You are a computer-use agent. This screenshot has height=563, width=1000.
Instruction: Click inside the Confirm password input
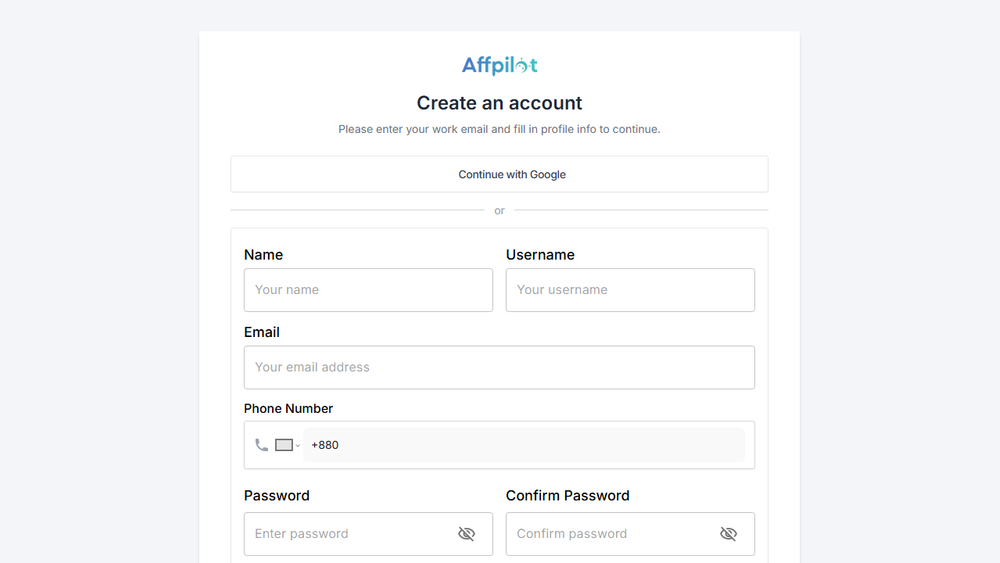612,534
